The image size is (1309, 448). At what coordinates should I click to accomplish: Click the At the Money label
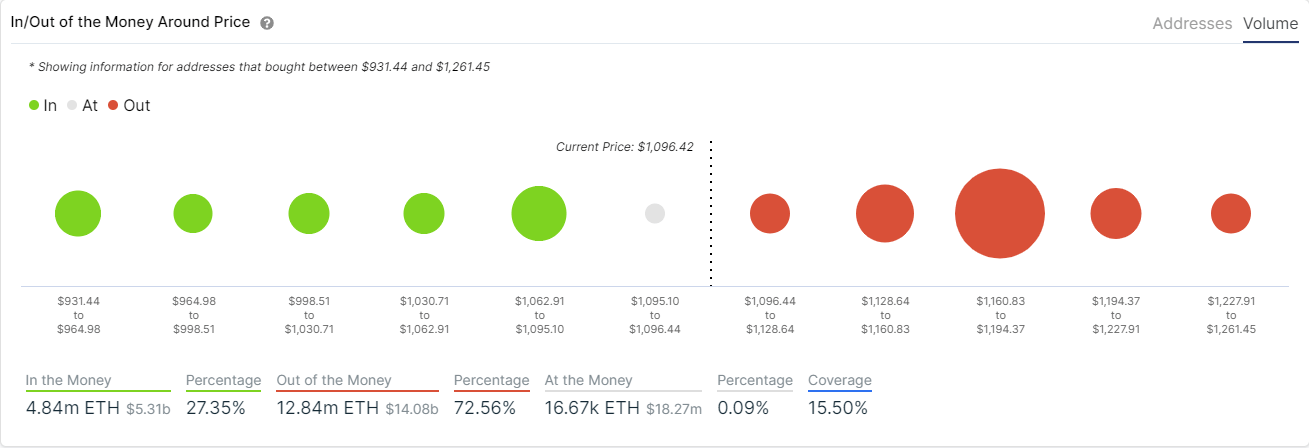click(589, 380)
